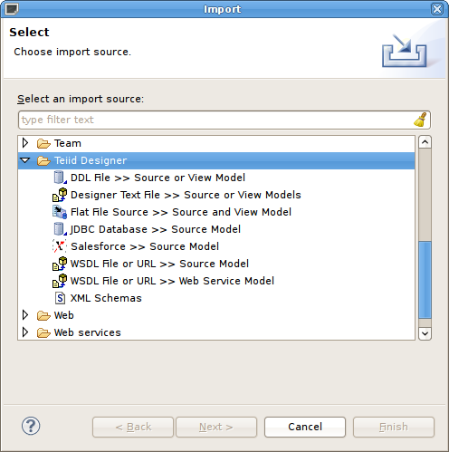Click the XML Schemas S icon
449x452 pixels.
click(60, 298)
